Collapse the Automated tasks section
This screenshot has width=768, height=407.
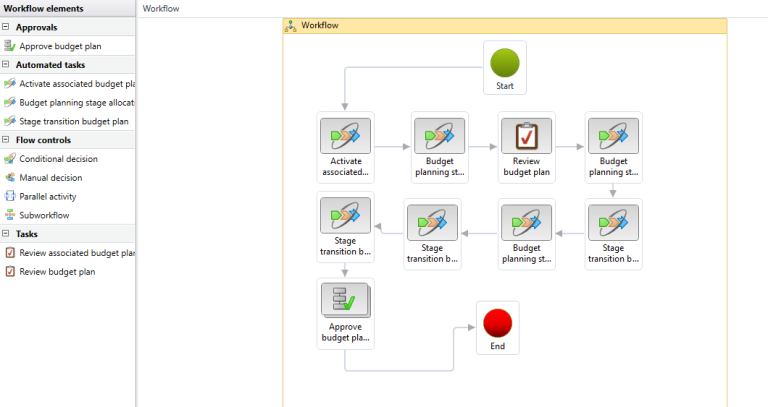click(x=7, y=65)
